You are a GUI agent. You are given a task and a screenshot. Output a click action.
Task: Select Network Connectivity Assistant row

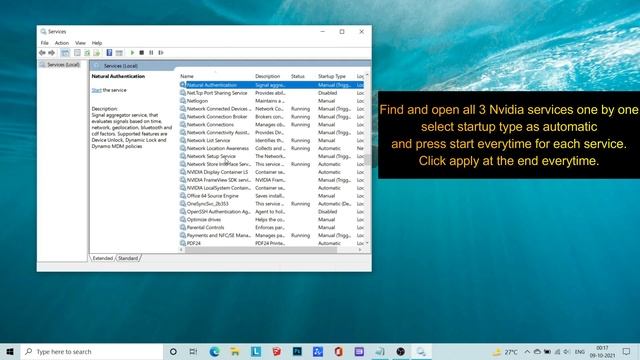click(271, 132)
